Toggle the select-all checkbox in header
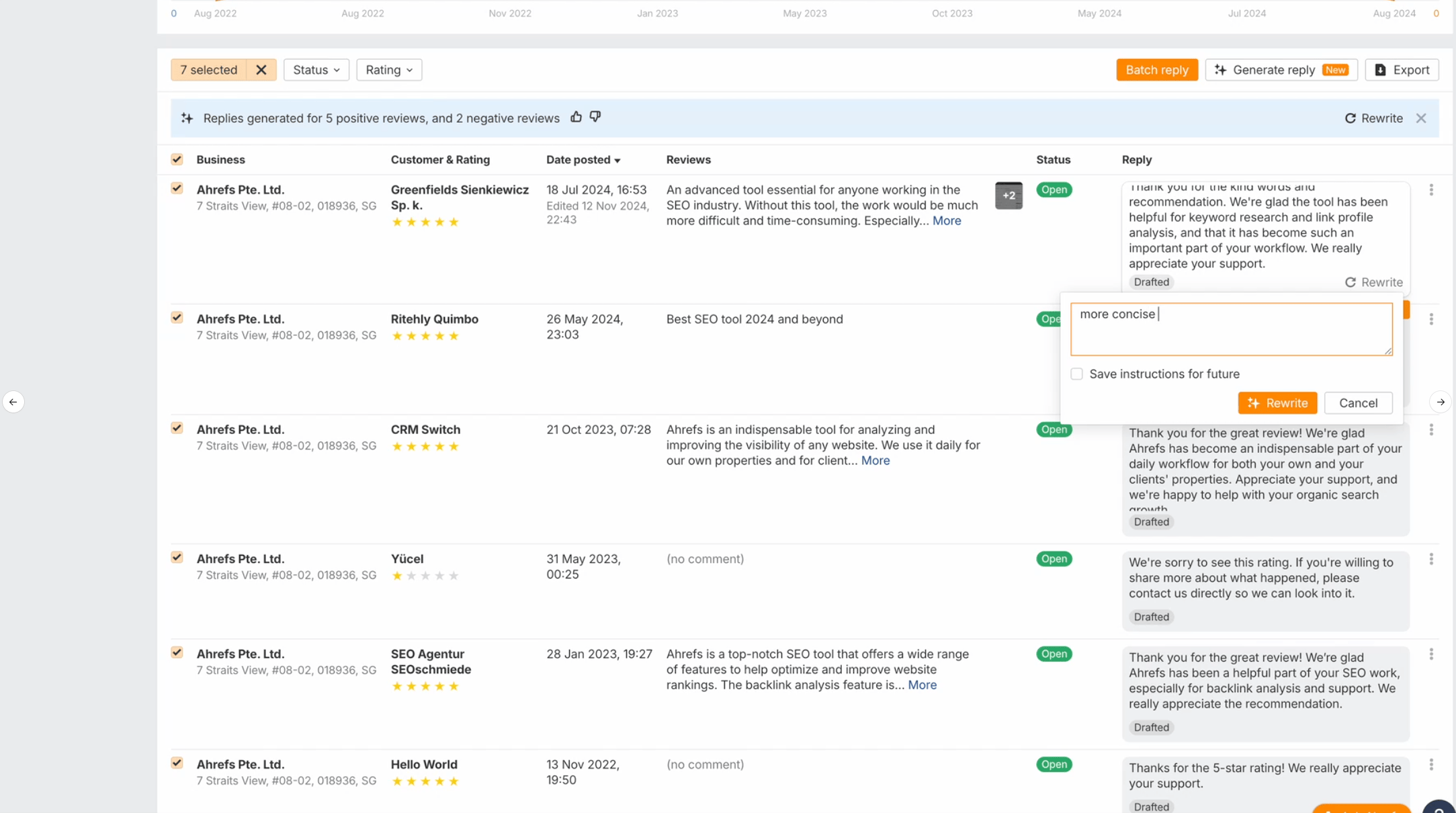Image resolution: width=1456 pixels, height=813 pixels. click(177, 159)
